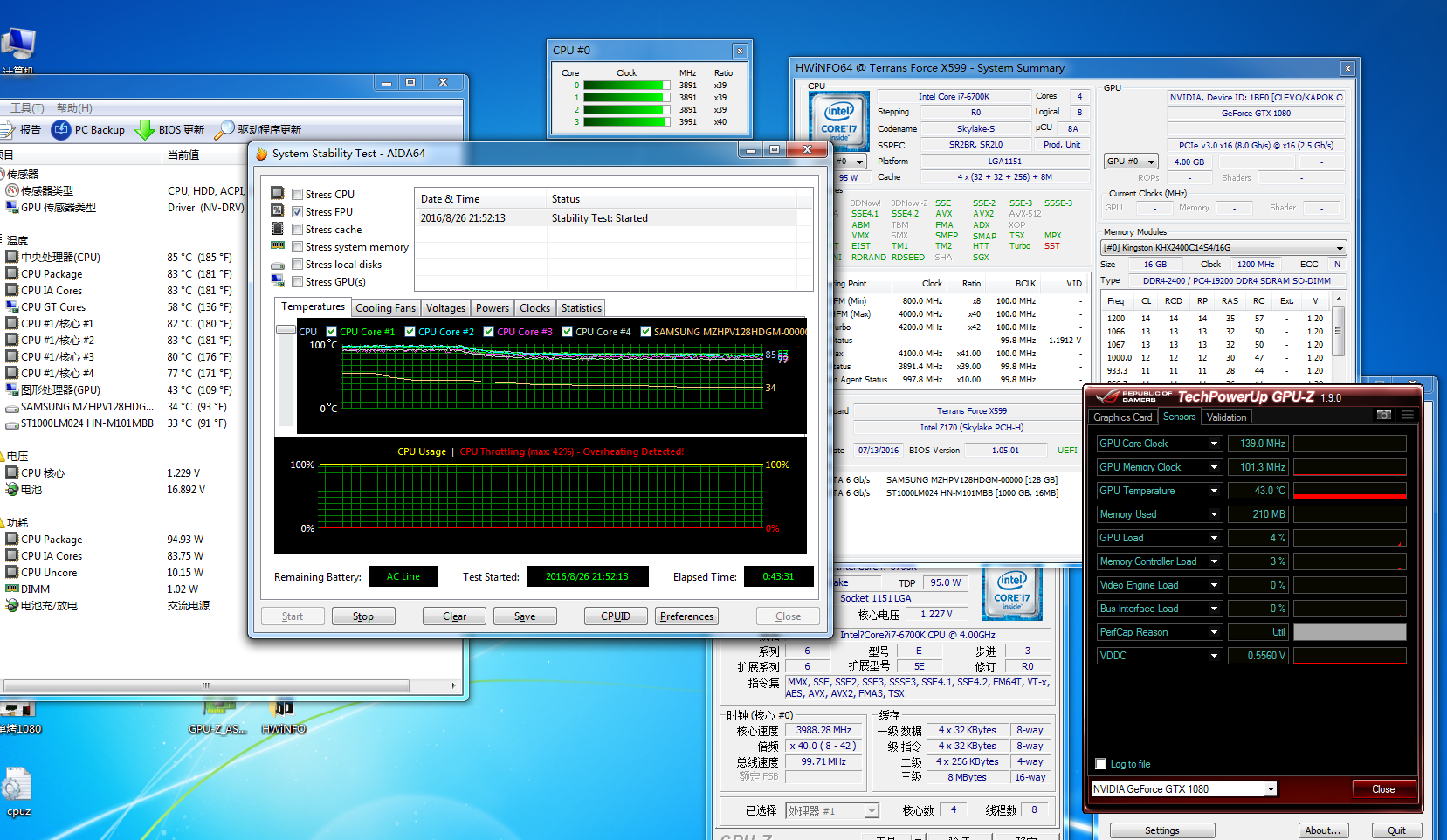Screen dimensions: 1447x840
Task: Click the Clear button in AIDA64
Action: (x=454, y=616)
